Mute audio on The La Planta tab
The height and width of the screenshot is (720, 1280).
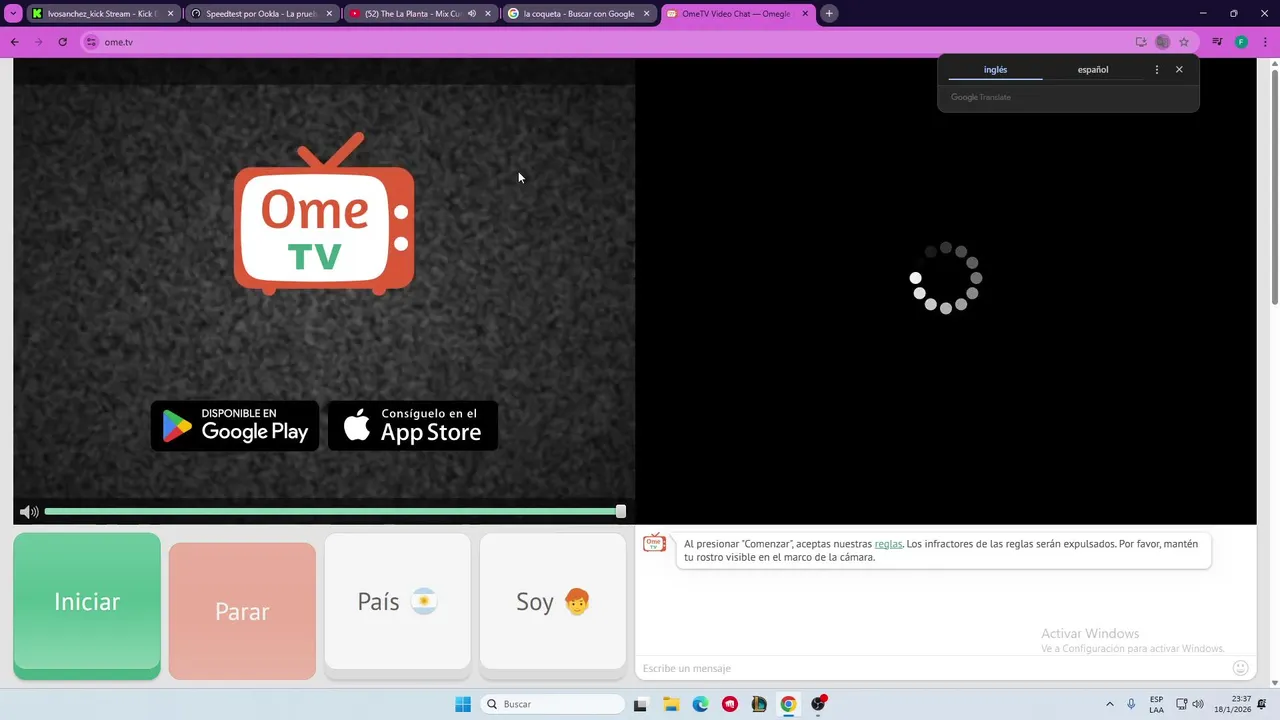point(472,14)
